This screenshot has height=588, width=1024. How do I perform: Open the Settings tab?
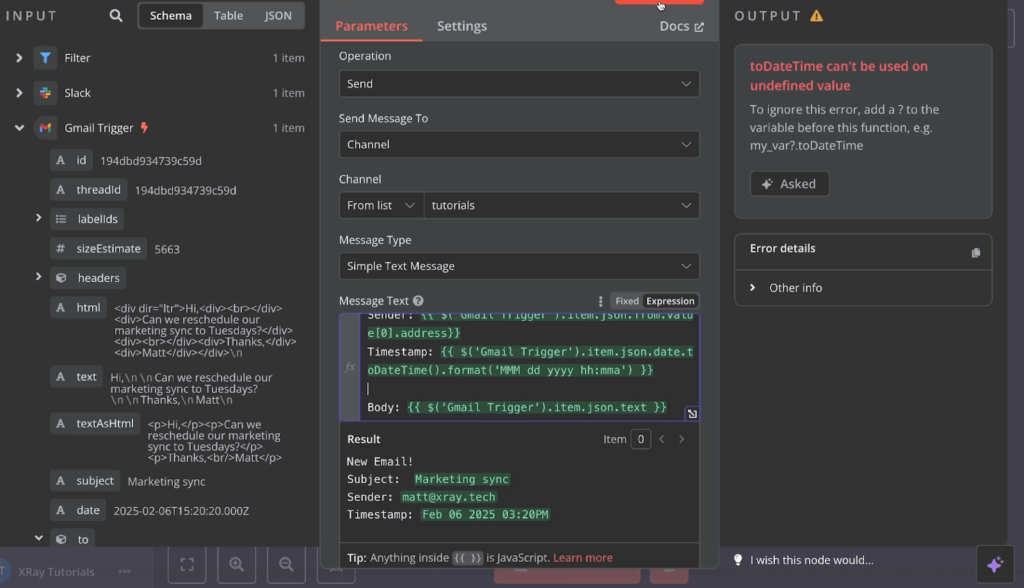pos(462,26)
